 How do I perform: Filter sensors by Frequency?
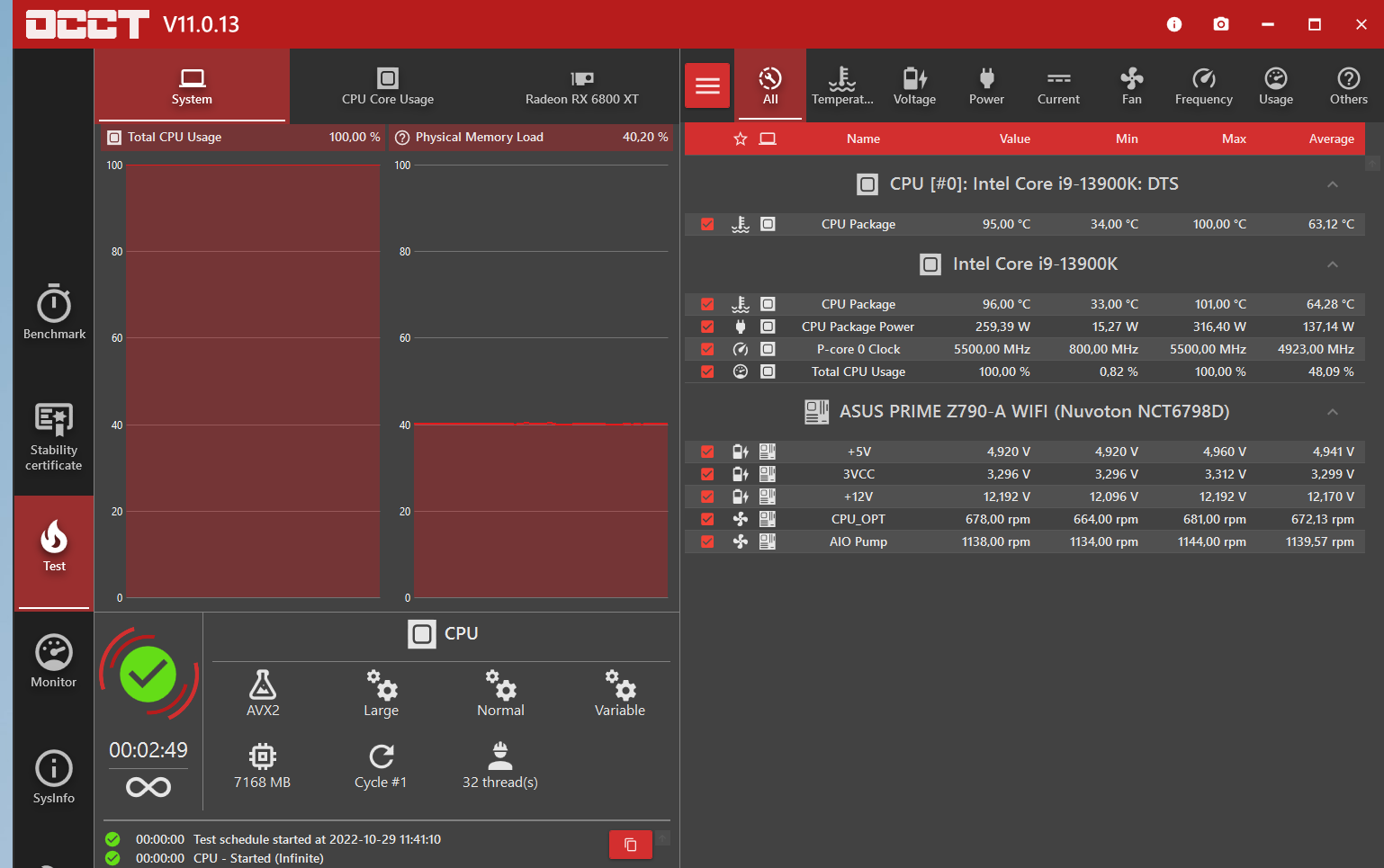1204,85
